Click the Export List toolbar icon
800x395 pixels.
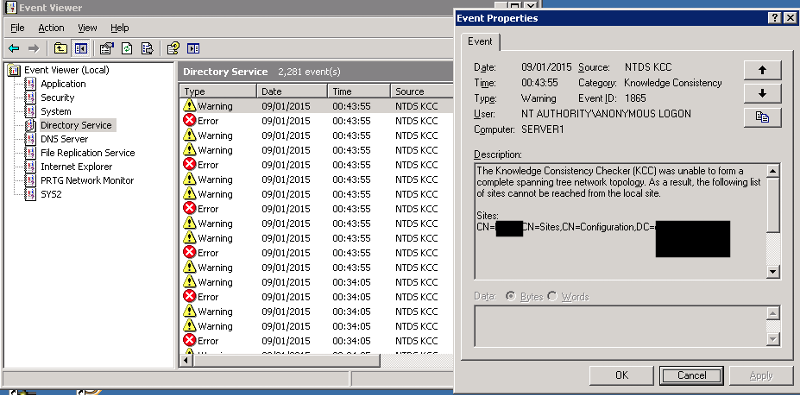[147, 48]
